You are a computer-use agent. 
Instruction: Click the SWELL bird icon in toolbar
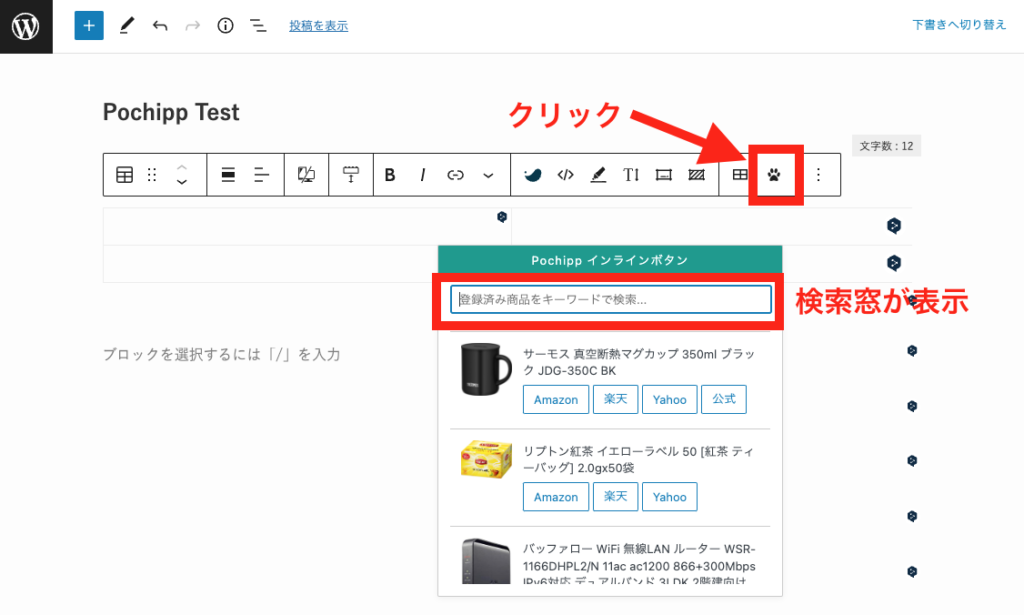click(x=532, y=175)
